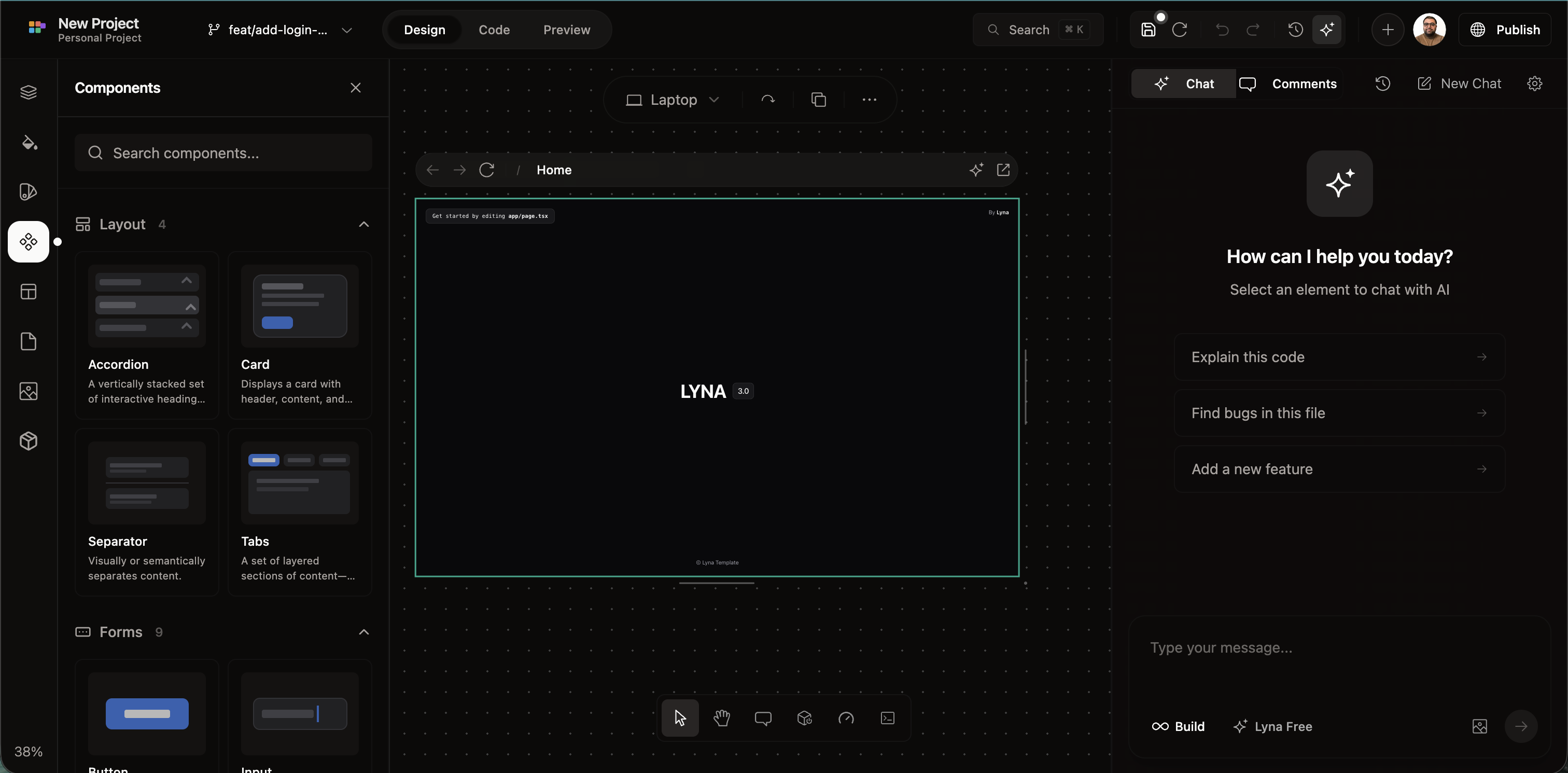This screenshot has height=773, width=1568.
Task: Enable Build mode in chat panel
Action: click(x=1179, y=725)
